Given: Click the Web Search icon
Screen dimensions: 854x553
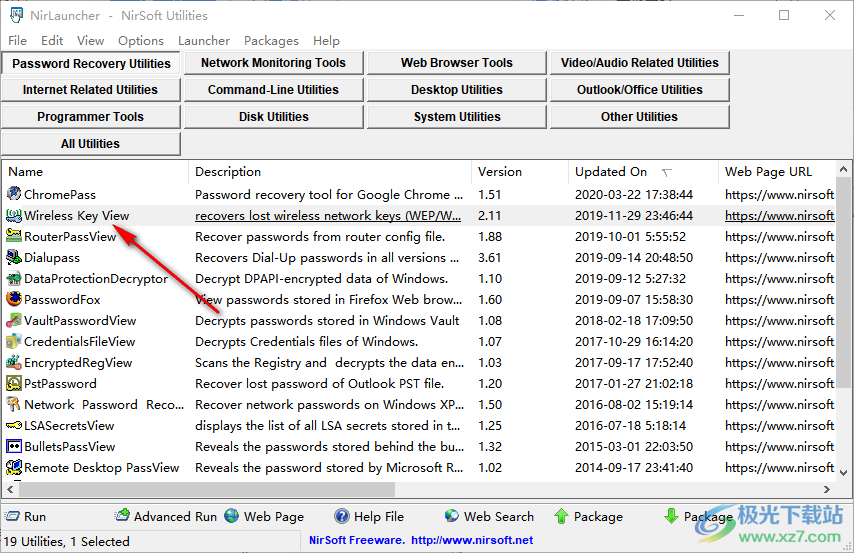Looking at the screenshot, I should click(452, 515).
